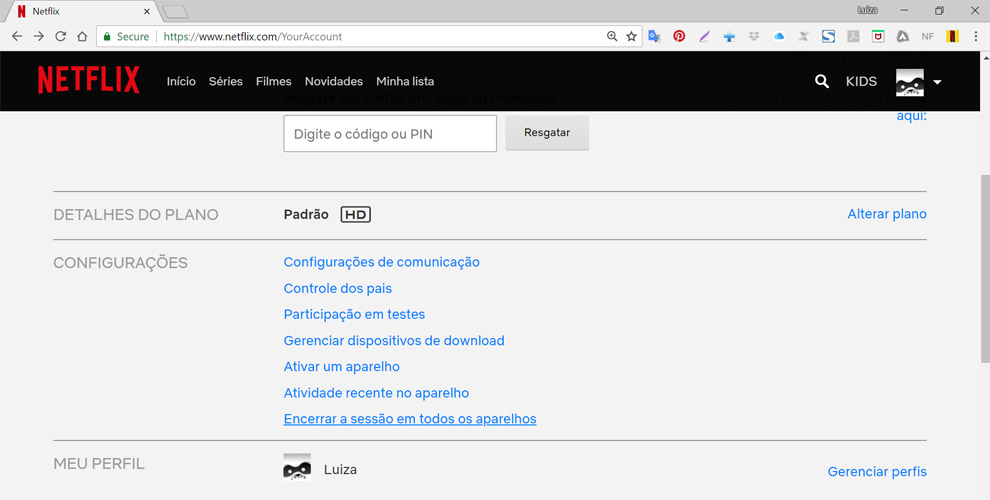Click the Resgatar button
990x500 pixels.
coord(547,133)
